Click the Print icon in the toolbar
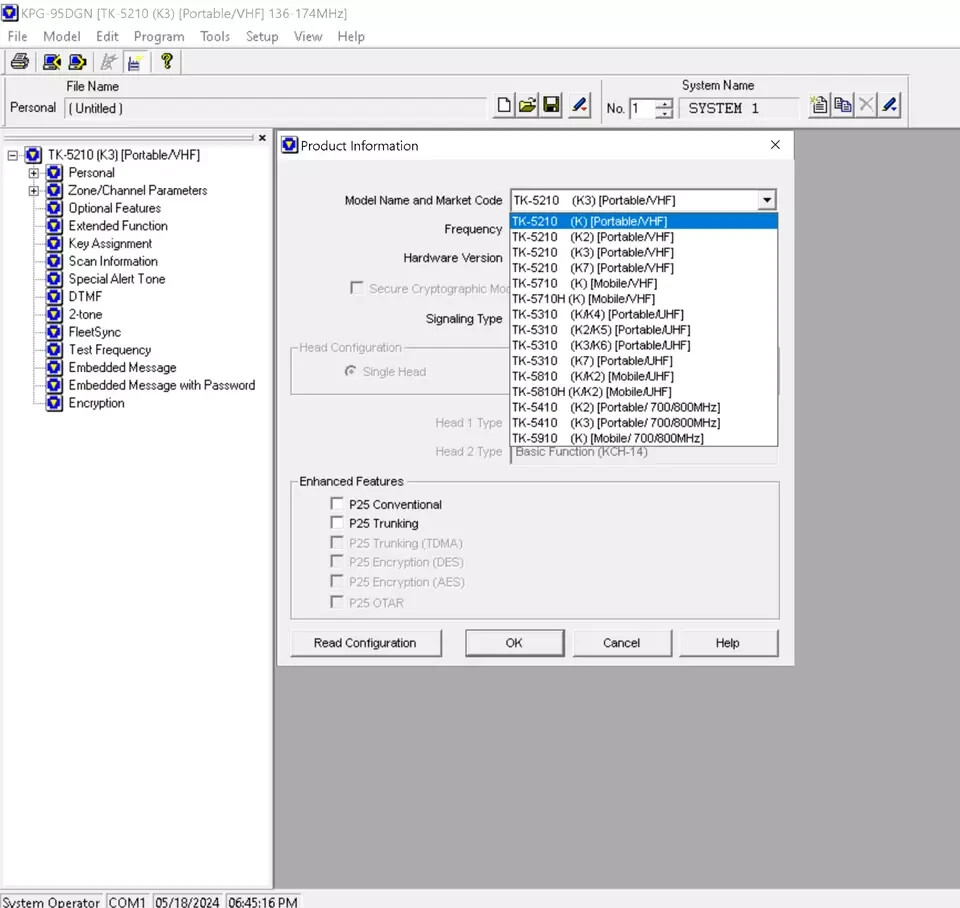Image resolution: width=960 pixels, height=908 pixels. point(19,62)
